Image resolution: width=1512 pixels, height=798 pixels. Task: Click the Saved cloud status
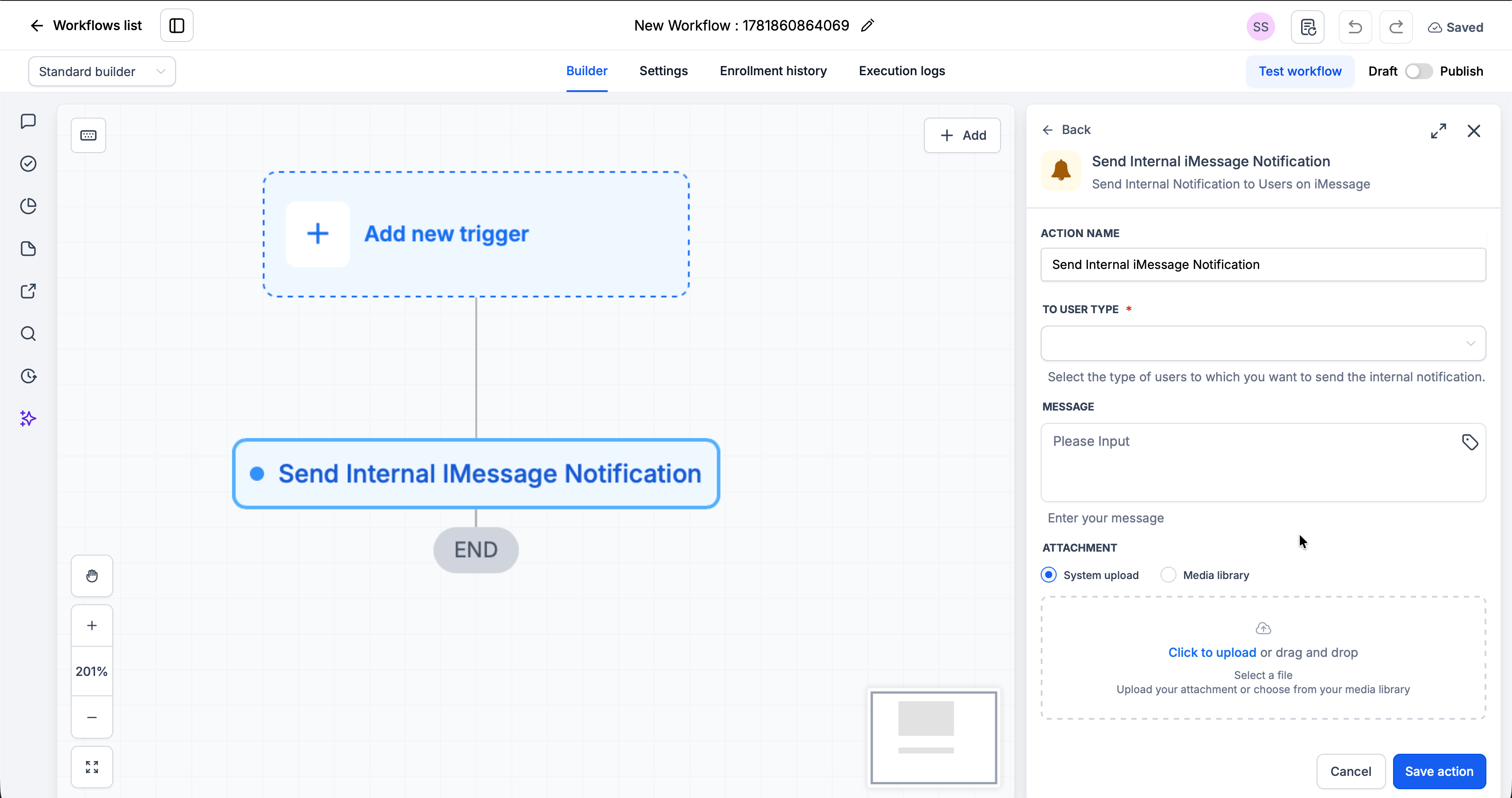click(x=1455, y=27)
